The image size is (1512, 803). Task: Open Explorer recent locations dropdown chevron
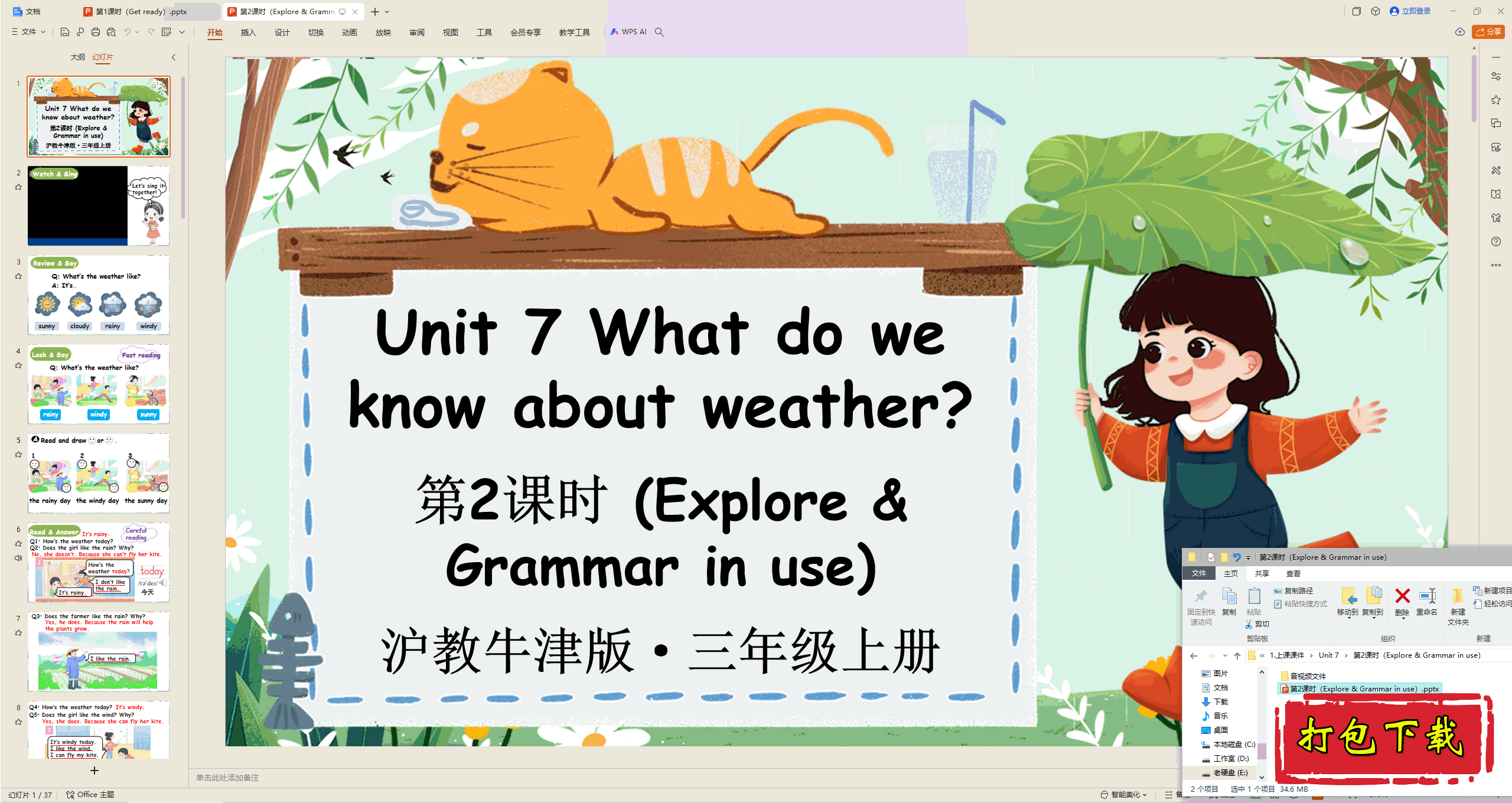pos(1225,655)
